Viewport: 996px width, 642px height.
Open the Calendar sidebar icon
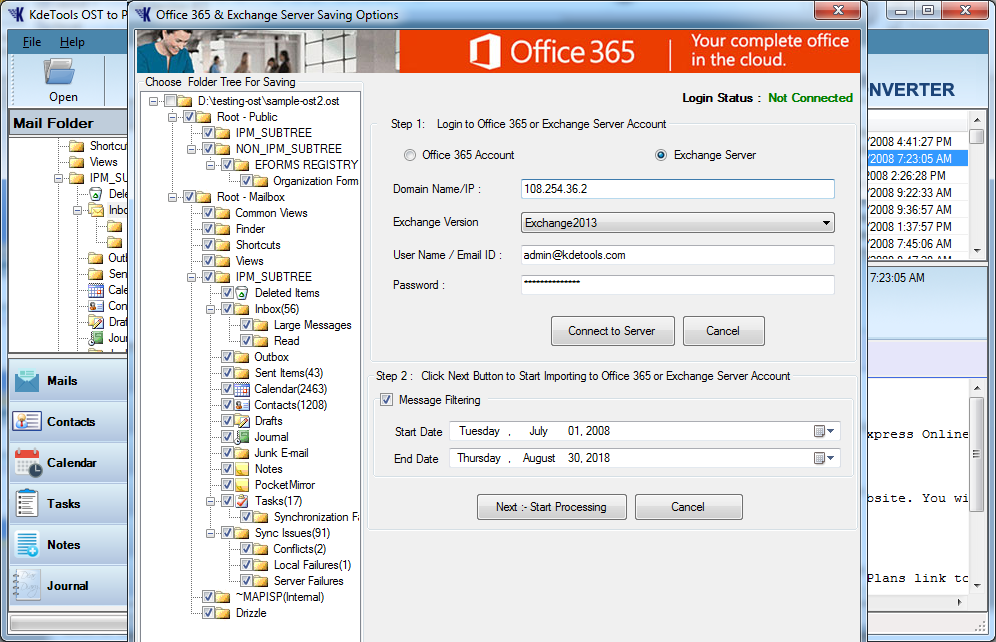27,463
